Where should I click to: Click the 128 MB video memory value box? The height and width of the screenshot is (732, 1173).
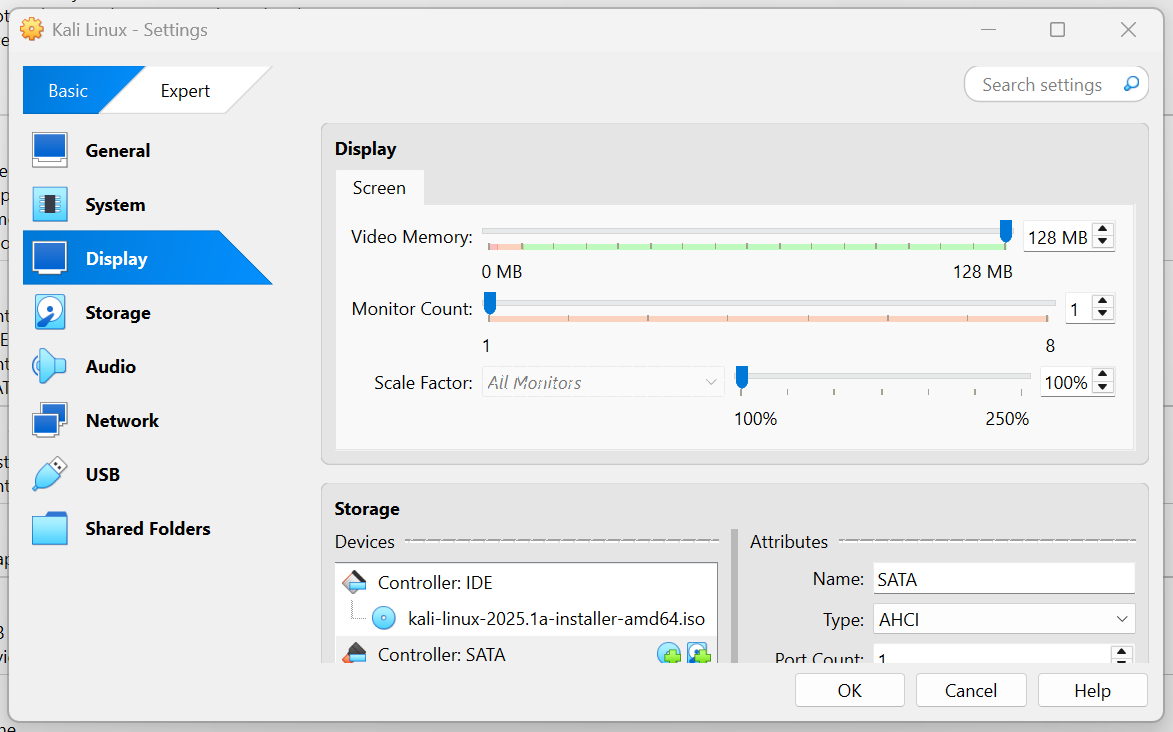[x=1058, y=237]
